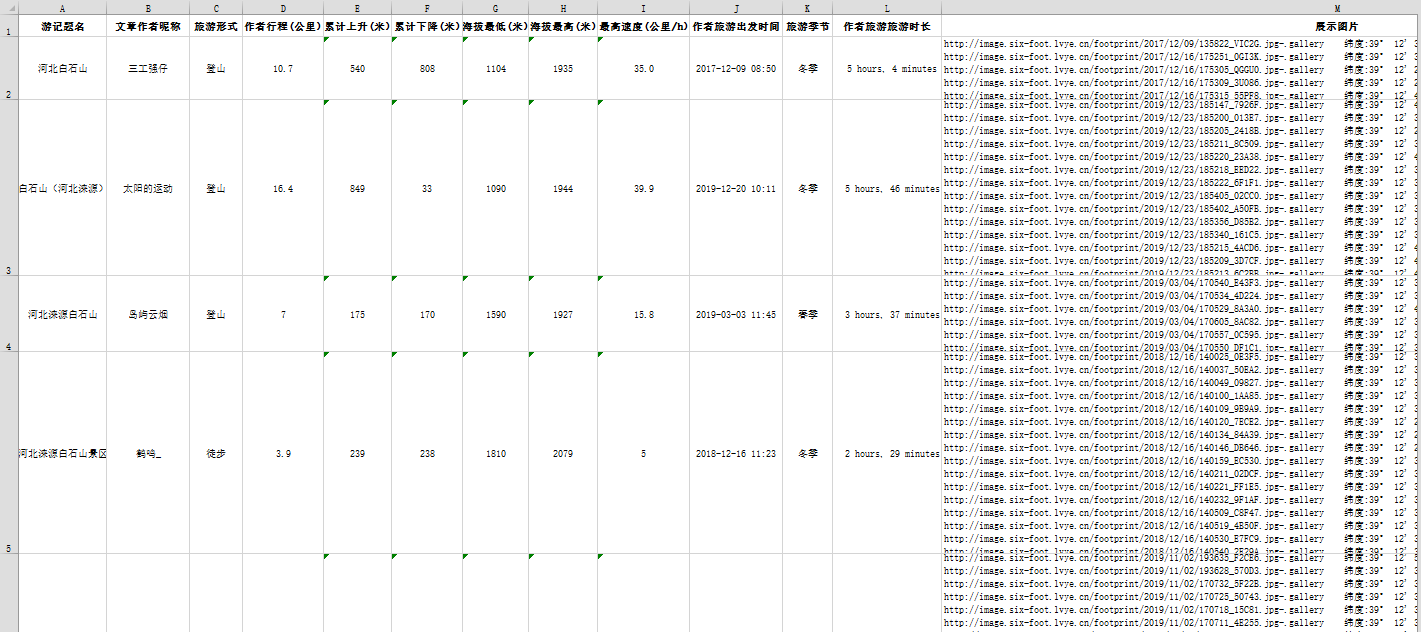
Task: Select the distance cell 16.4
Action: 283,188
